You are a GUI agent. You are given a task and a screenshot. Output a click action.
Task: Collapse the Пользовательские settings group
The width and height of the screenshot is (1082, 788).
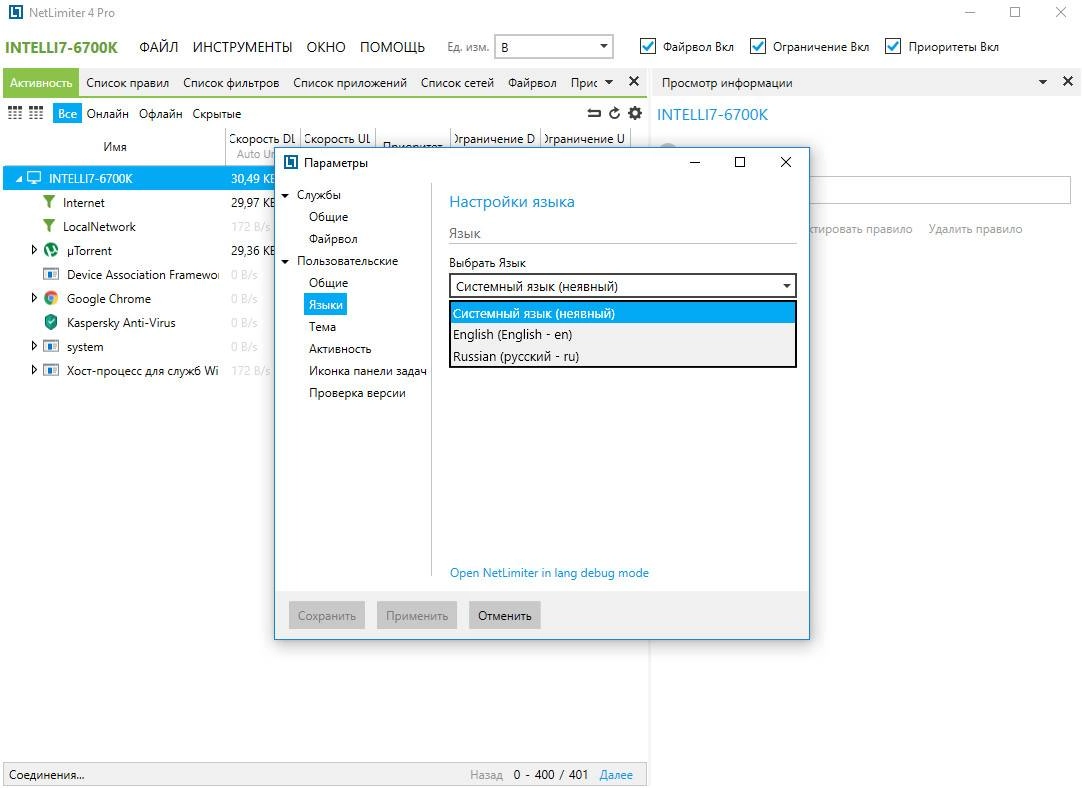point(285,262)
